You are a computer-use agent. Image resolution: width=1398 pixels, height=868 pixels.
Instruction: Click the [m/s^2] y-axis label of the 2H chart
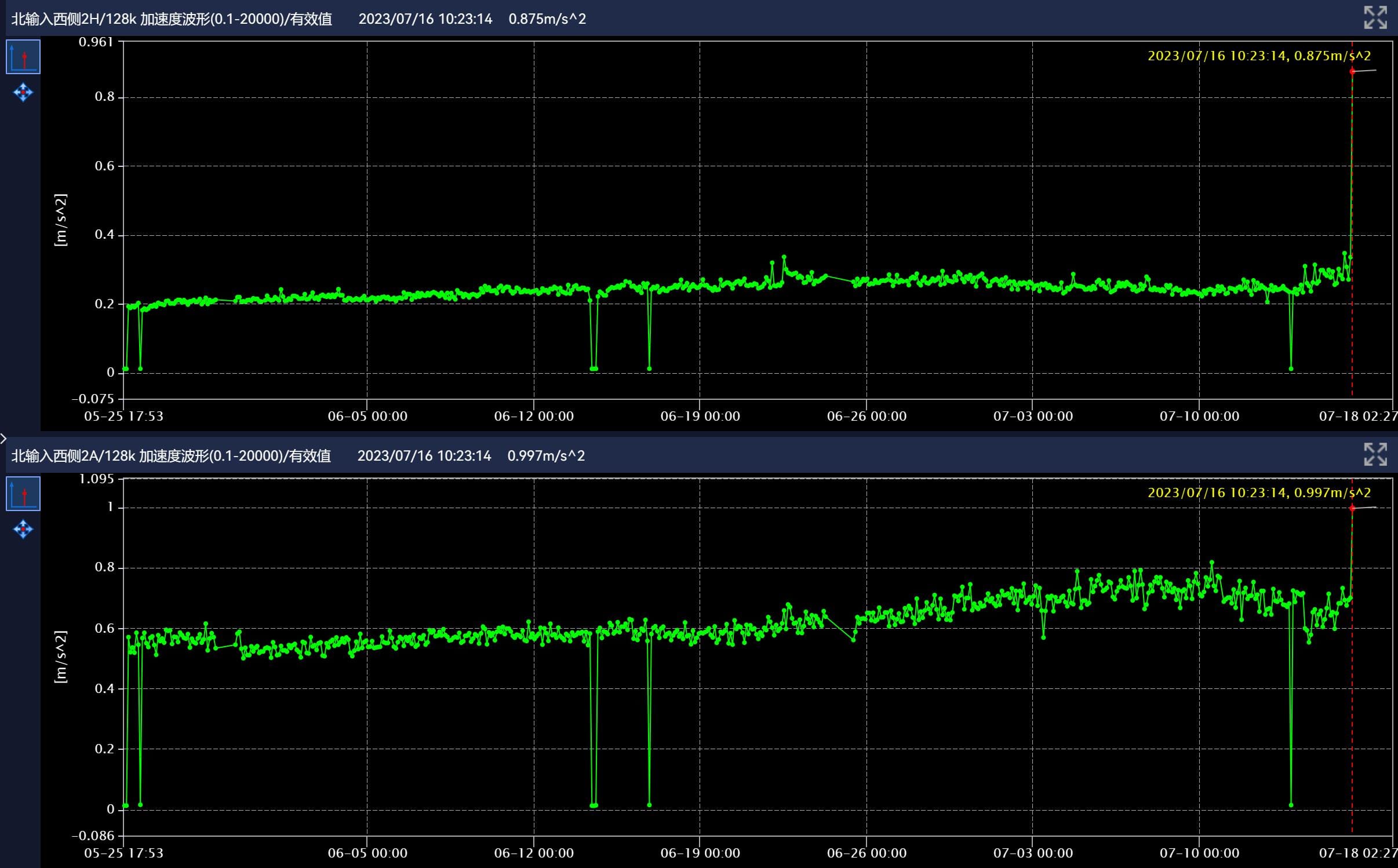tap(60, 220)
